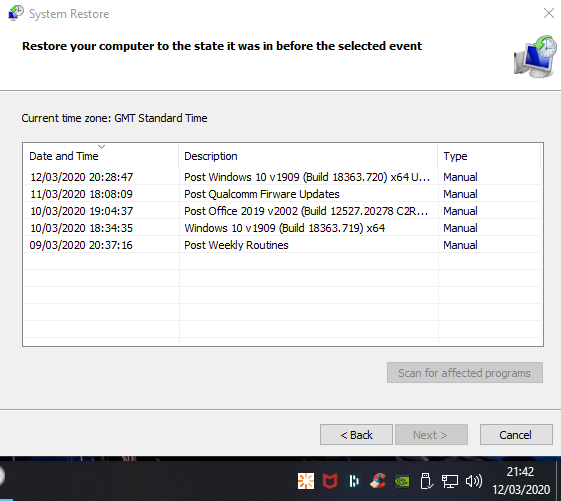This screenshot has height=501, width=561.
Task: Open the NVIDIA tray icon
Action: 402,481
